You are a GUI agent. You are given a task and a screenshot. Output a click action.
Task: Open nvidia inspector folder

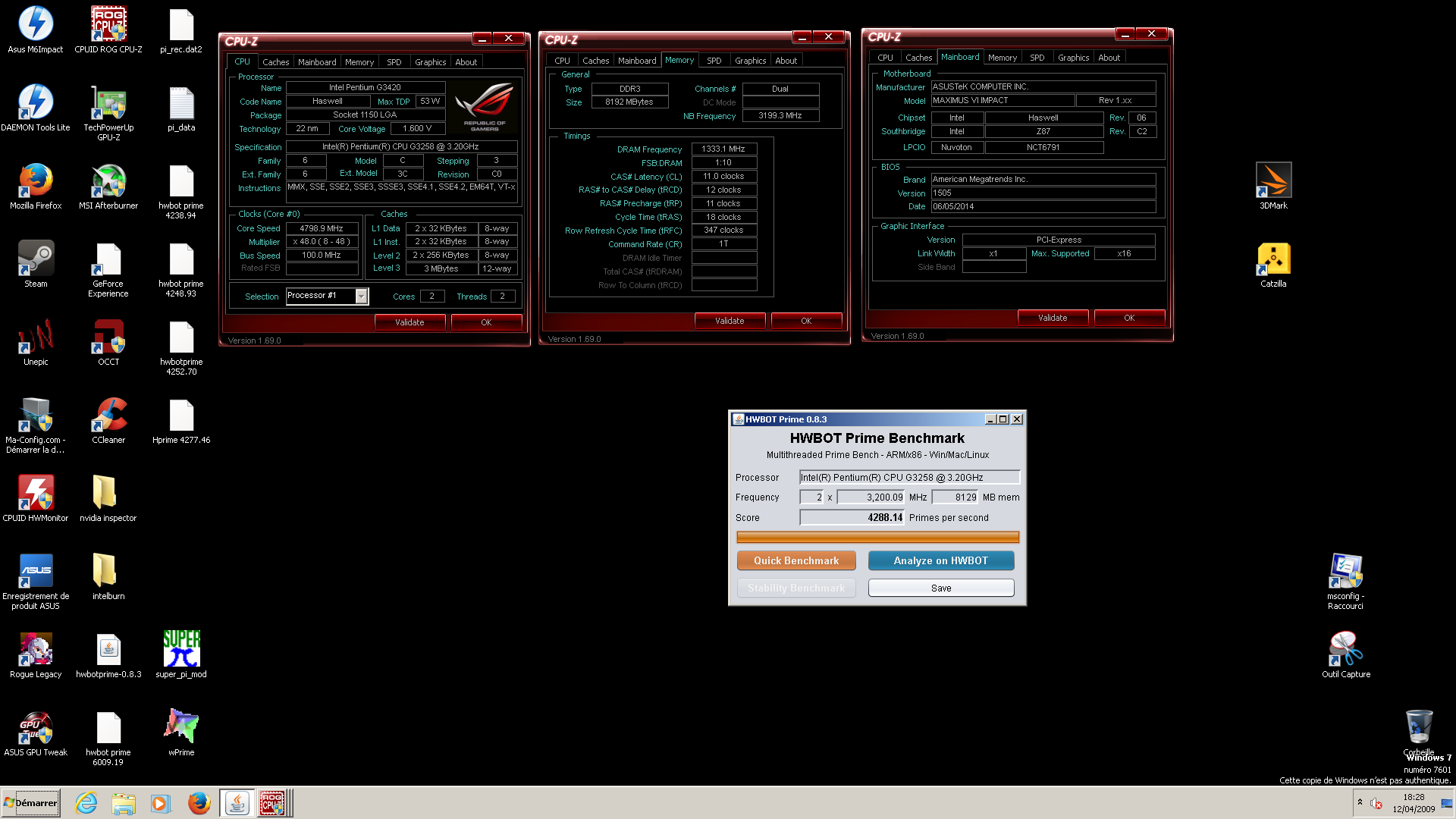(x=108, y=498)
